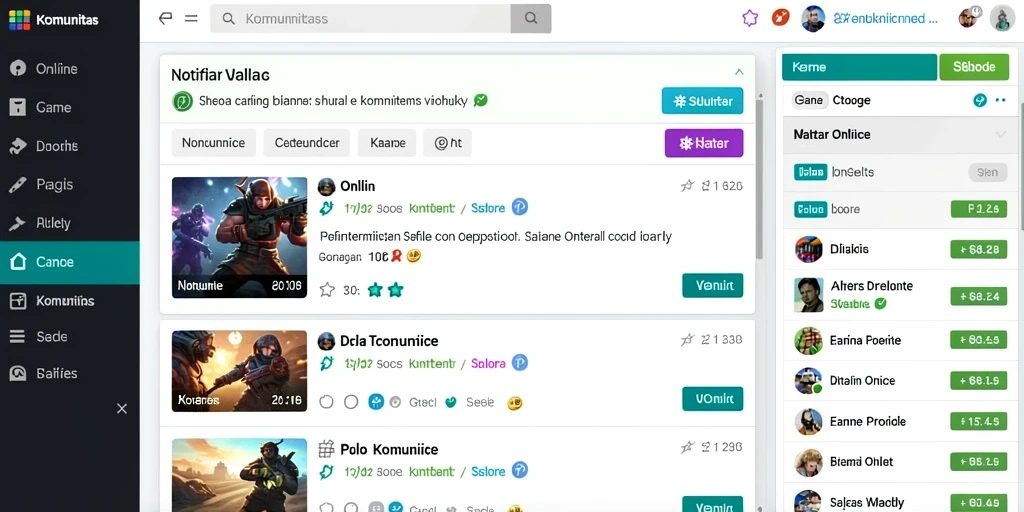Viewport: 1024px width, 512px height.
Task: Select the @ht filter chip
Action: (x=447, y=143)
